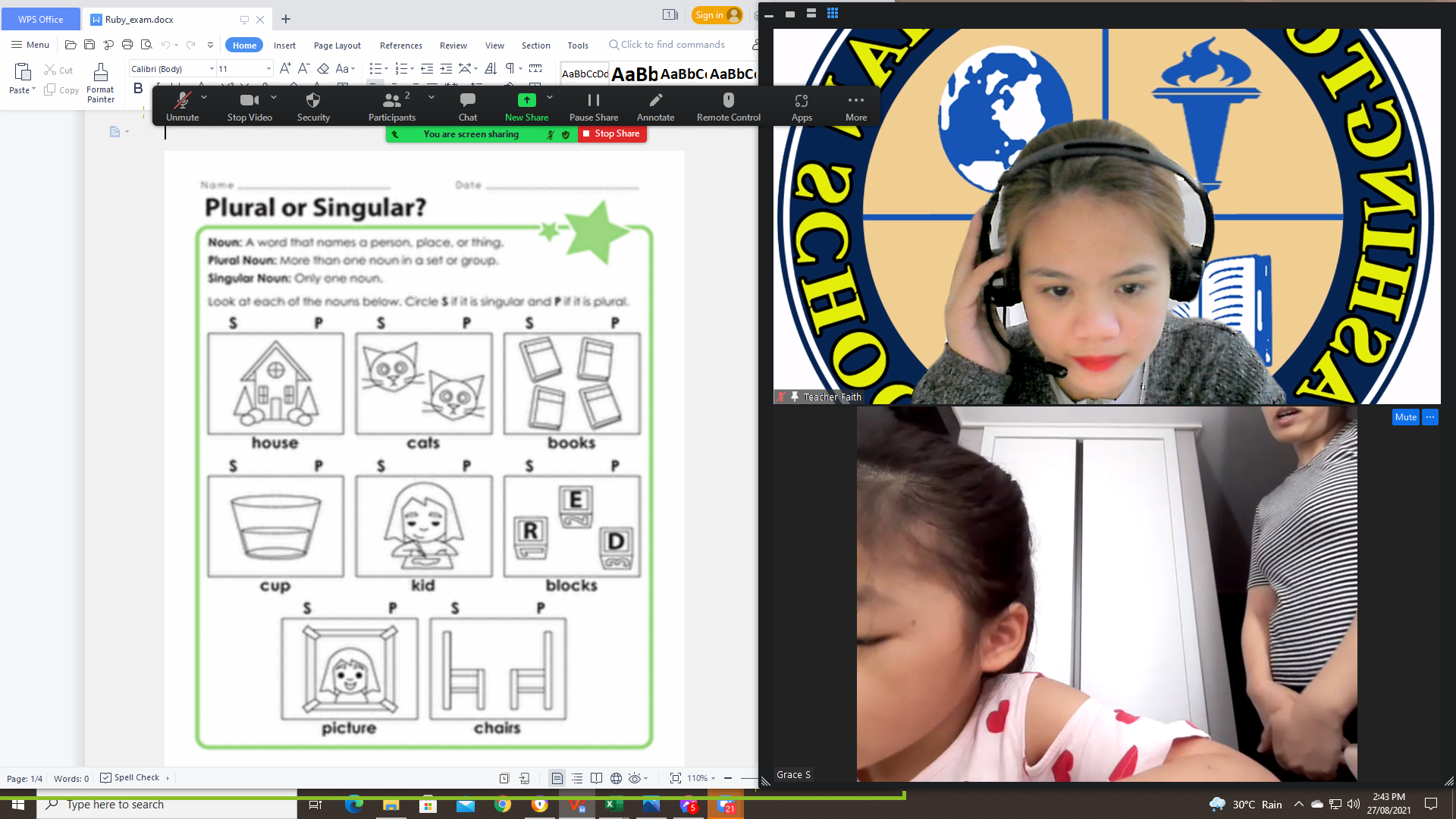This screenshot has width=1456, height=819.
Task: Click Stop Share button
Action: point(612,133)
